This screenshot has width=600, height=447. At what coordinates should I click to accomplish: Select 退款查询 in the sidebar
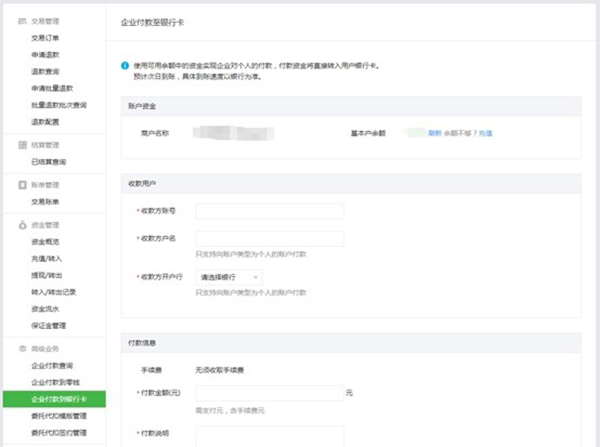(46, 71)
